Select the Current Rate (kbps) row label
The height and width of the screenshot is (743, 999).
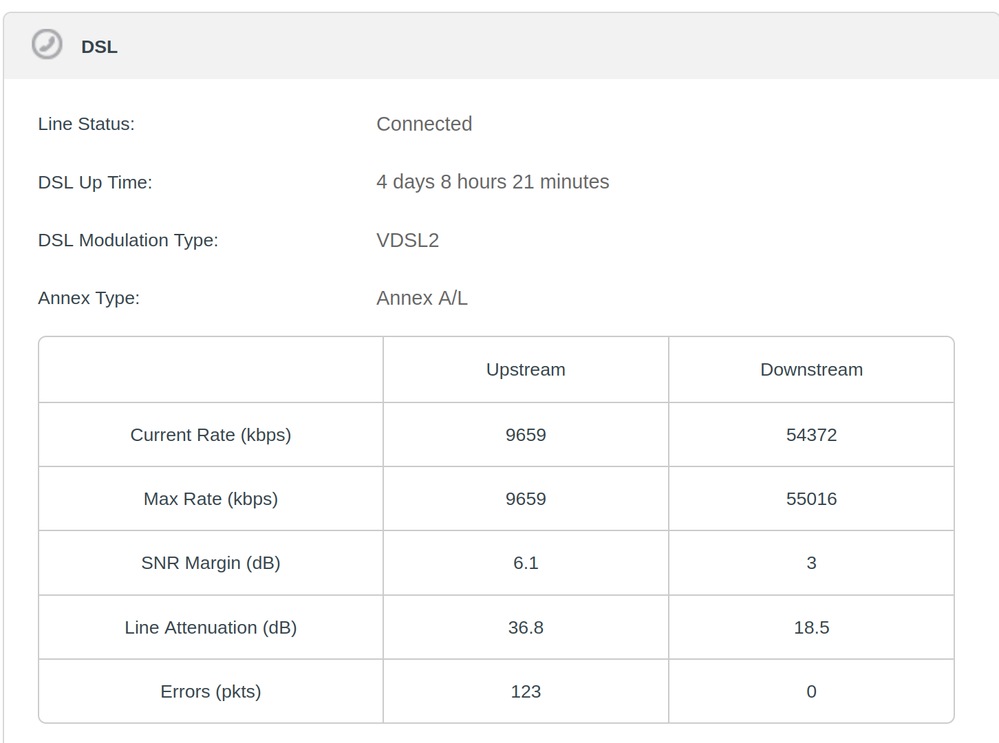[x=210, y=435]
